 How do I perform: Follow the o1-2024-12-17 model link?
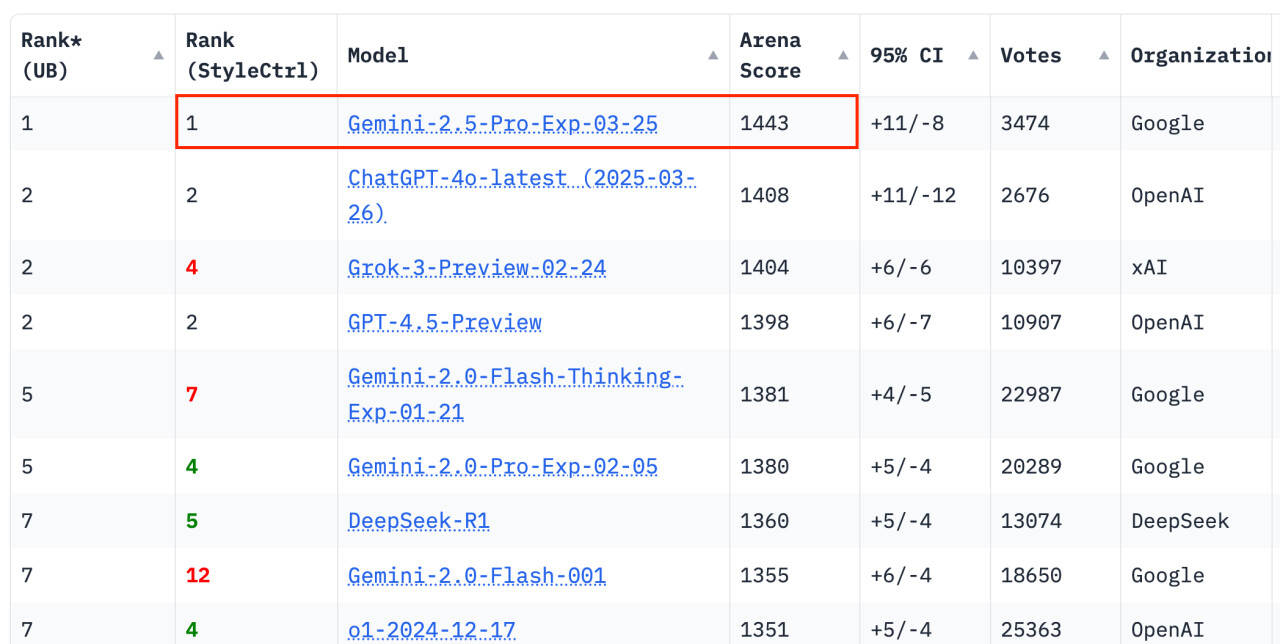click(431, 630)
